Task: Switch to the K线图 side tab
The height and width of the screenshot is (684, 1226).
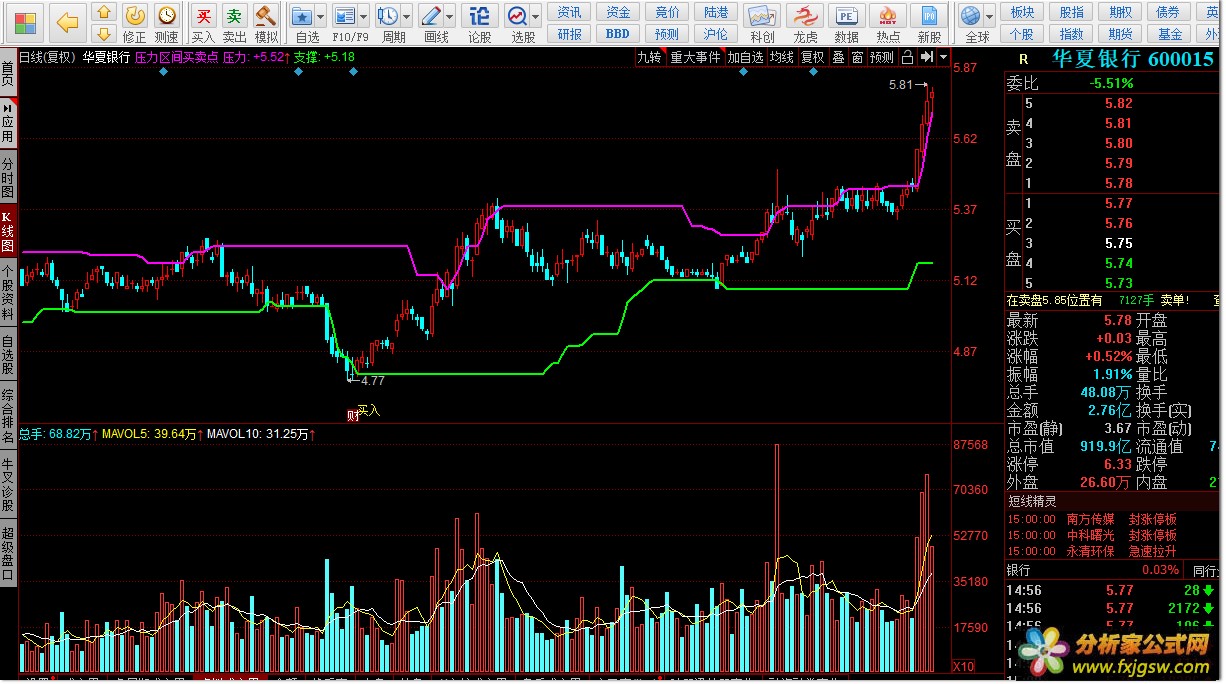Action: point(8,232)
